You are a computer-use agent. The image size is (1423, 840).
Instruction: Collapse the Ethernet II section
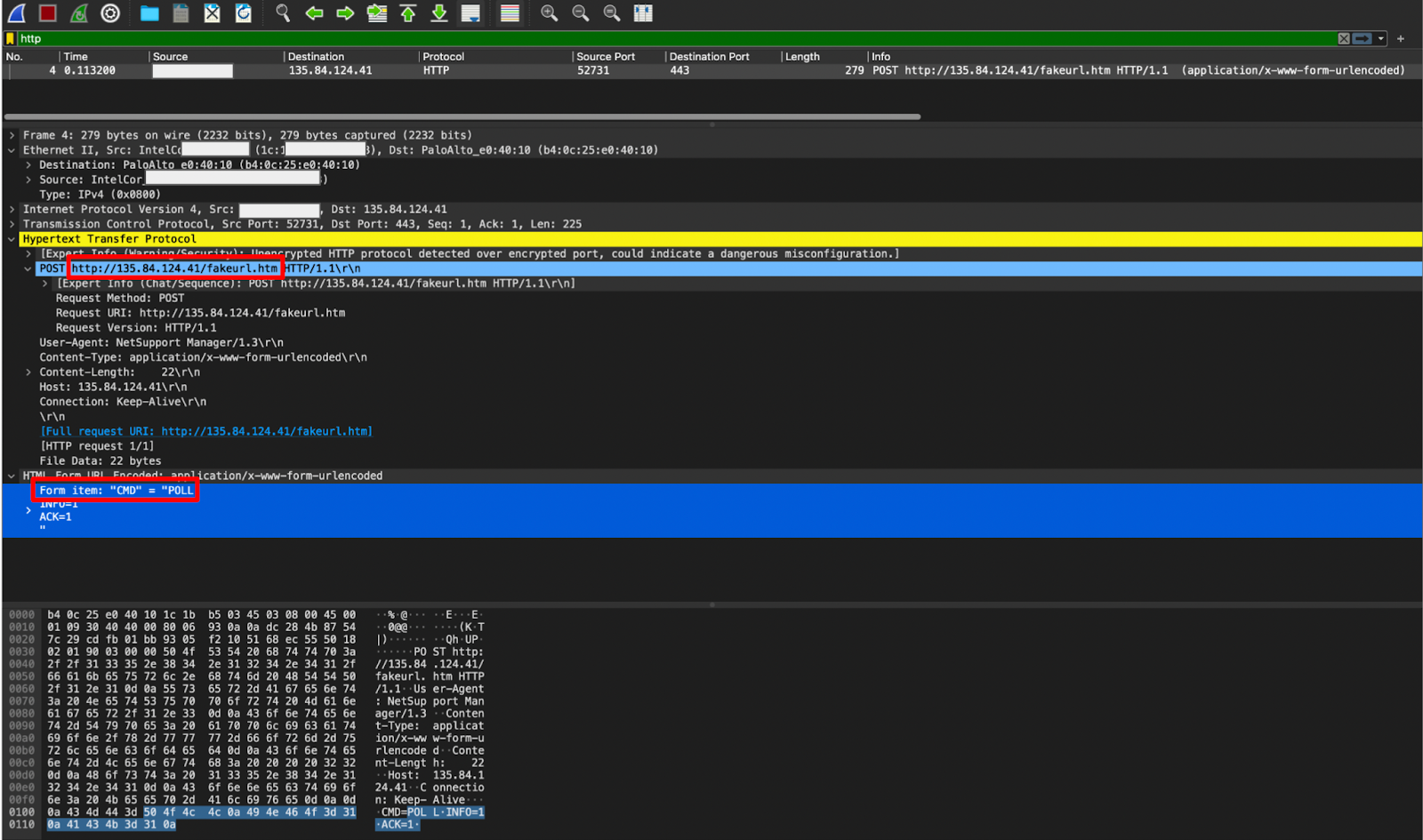(x=12, y=150)
